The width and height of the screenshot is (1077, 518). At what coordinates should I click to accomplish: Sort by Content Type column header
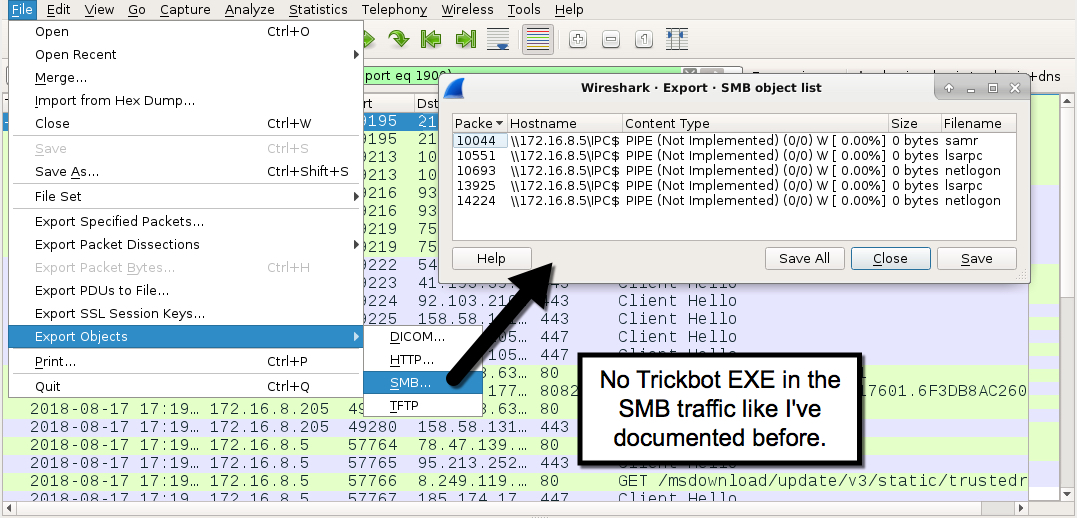pos(756,124)
